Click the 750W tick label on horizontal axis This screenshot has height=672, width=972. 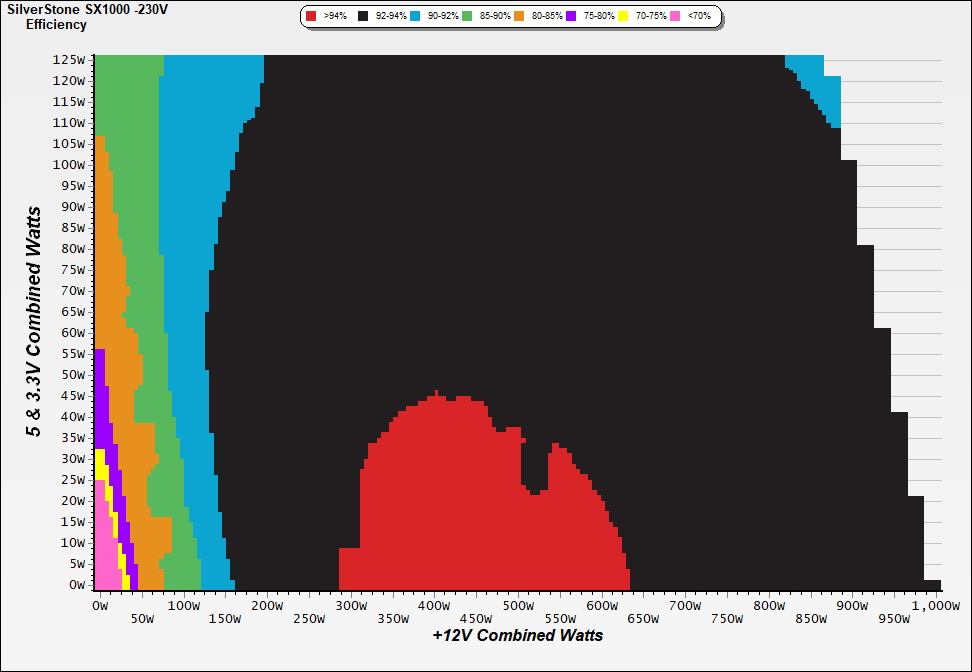726,619
